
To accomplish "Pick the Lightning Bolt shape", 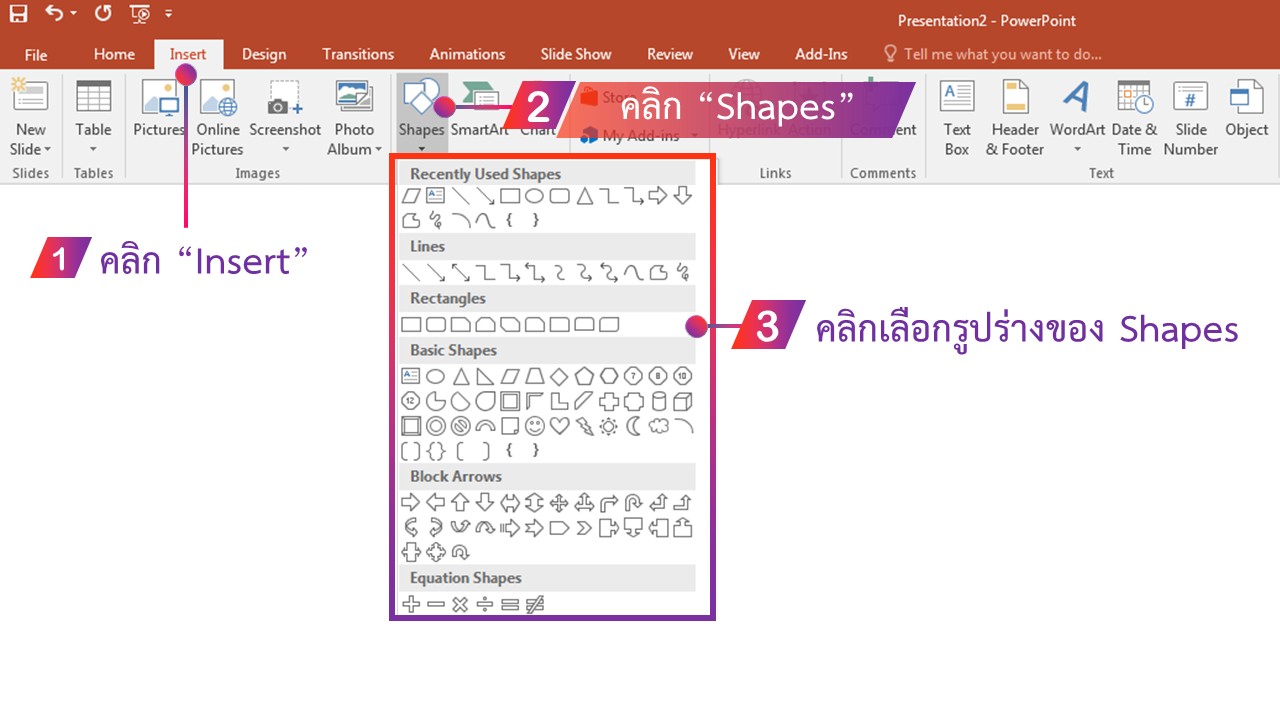I will pos(584,426).
